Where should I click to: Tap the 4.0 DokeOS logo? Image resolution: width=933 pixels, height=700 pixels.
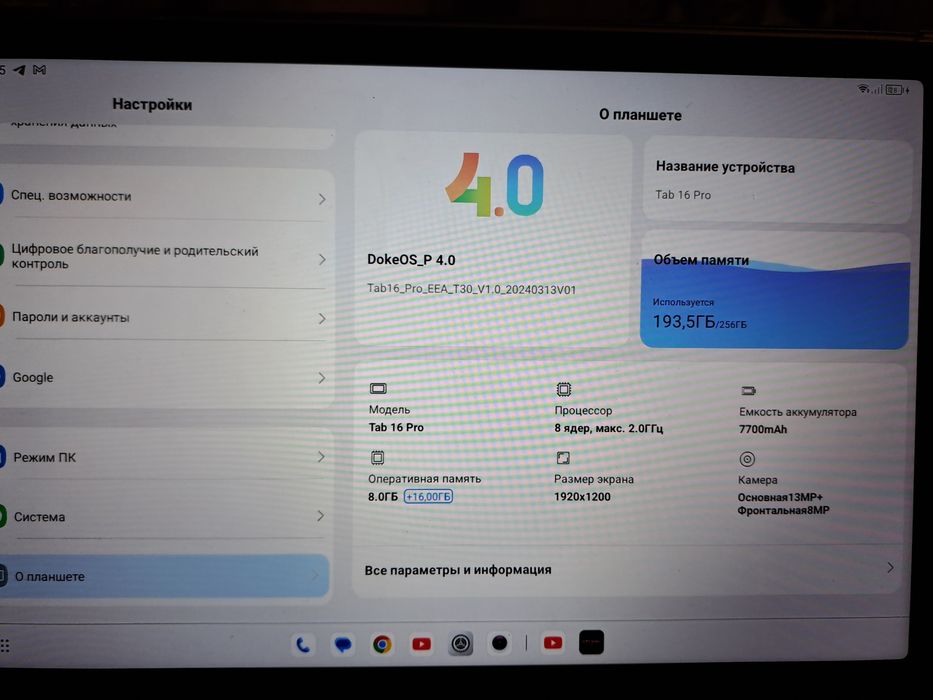pos(494,185)
